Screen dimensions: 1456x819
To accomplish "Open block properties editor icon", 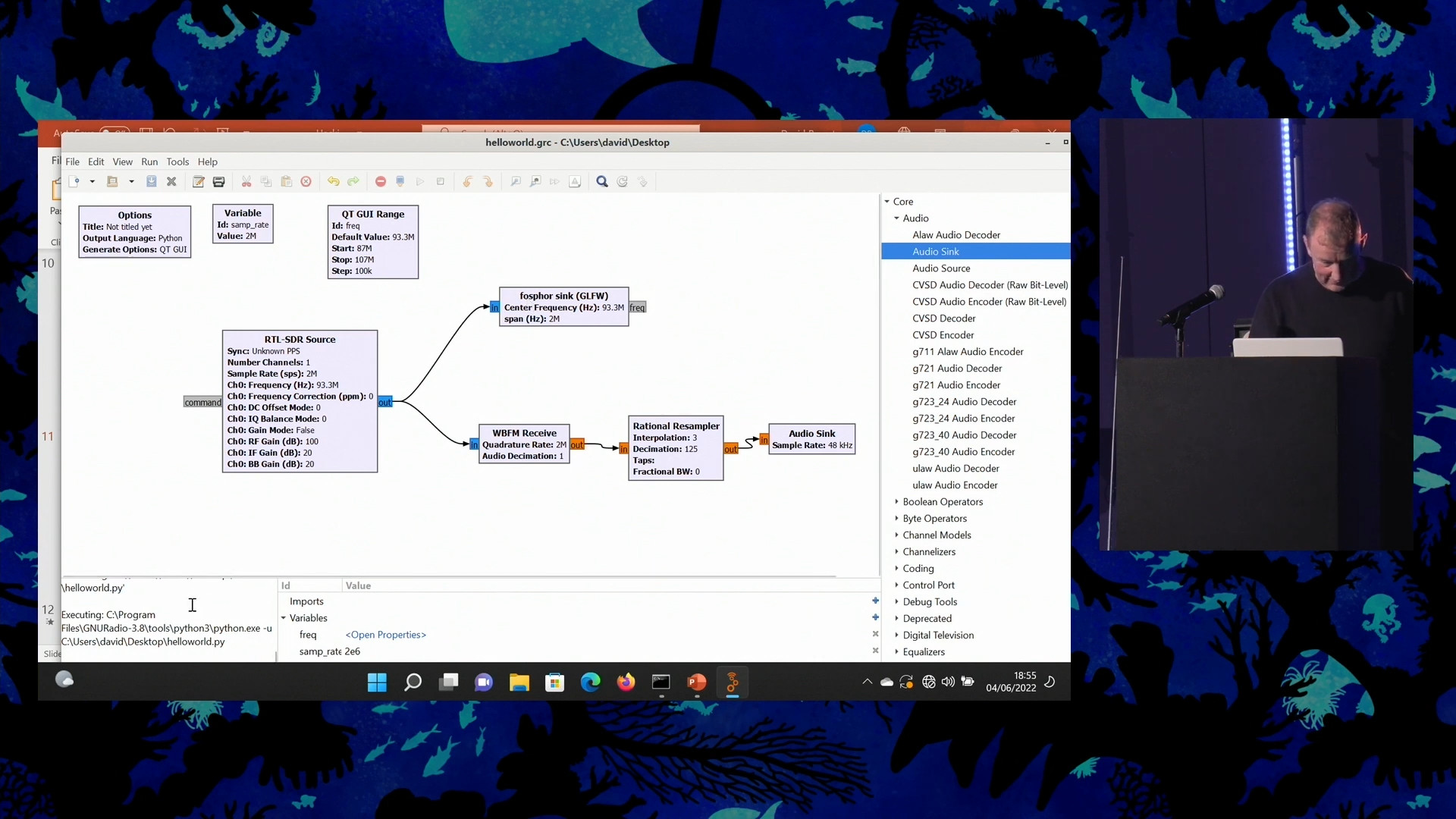I will [x=199, y=182].
